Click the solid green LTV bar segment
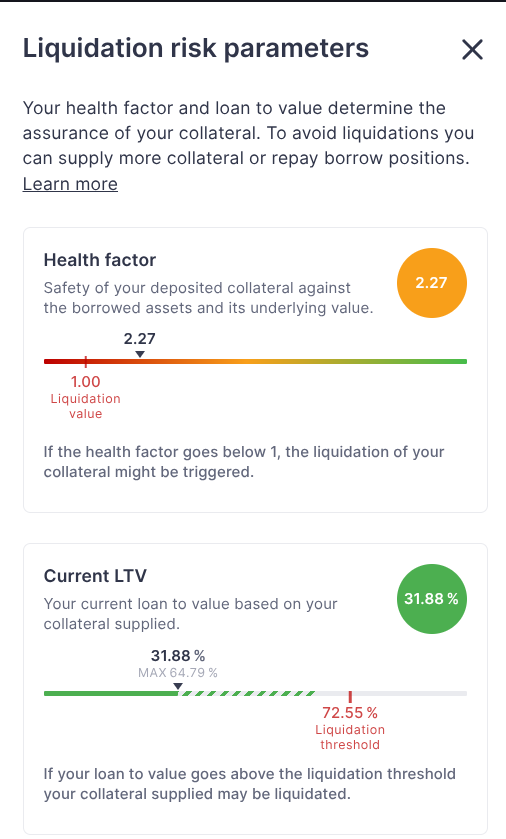506x839 pixels. tap(111, 693)
